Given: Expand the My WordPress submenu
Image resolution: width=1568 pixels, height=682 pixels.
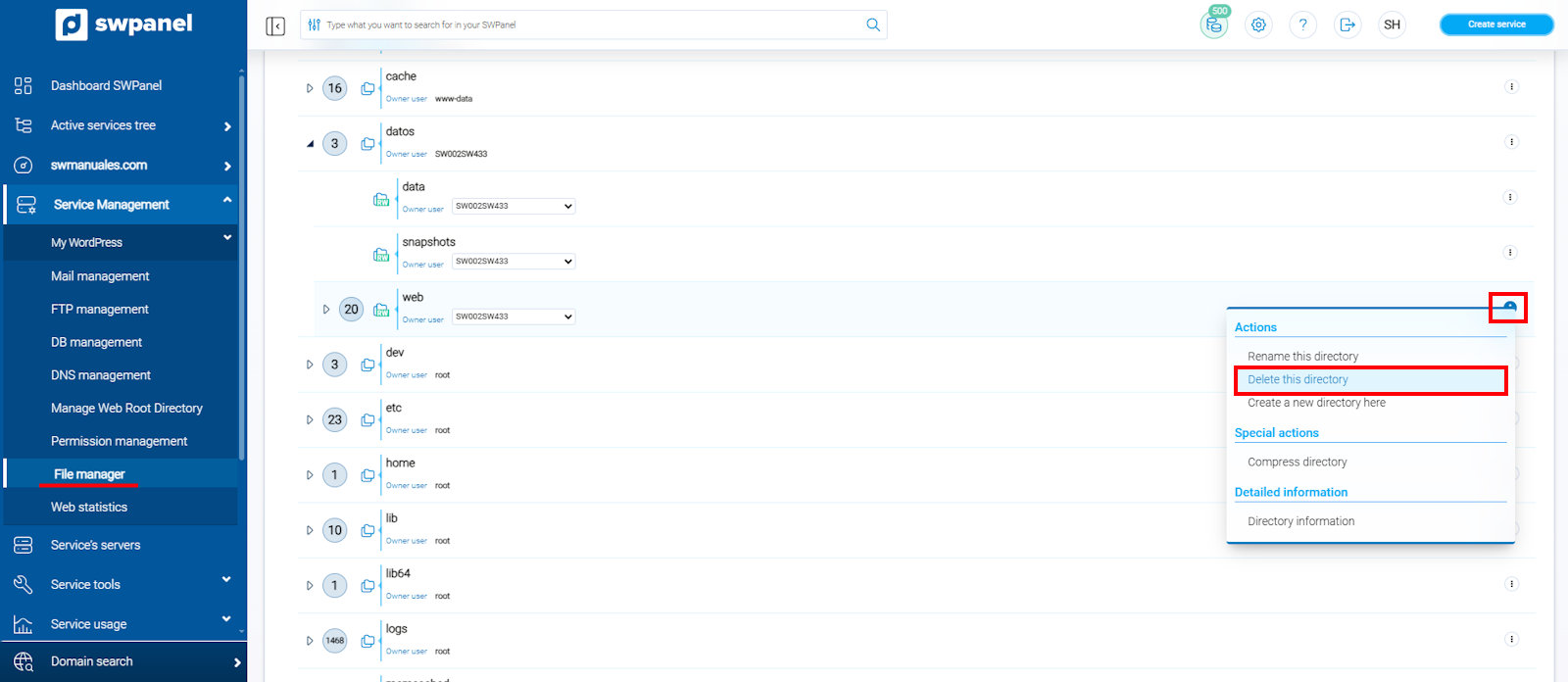Looking at the screenshot, I should pos(227,238).
